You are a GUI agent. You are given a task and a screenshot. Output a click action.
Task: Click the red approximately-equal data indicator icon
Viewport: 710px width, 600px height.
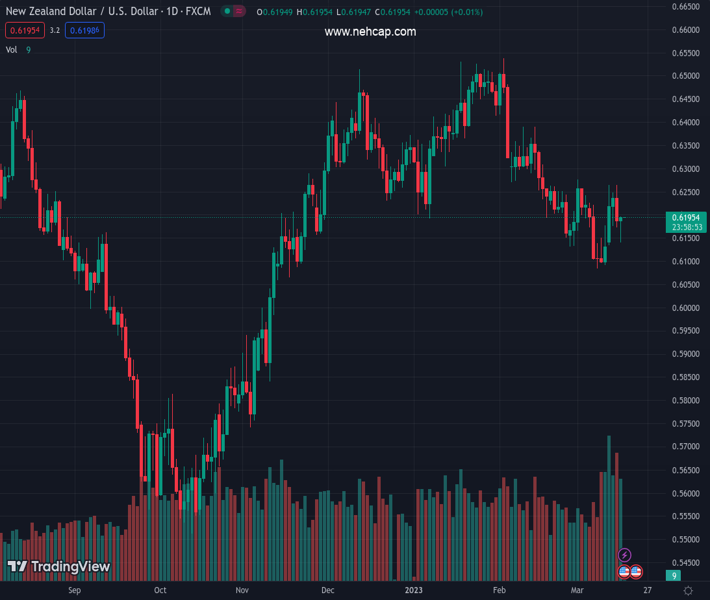[241, 12]
